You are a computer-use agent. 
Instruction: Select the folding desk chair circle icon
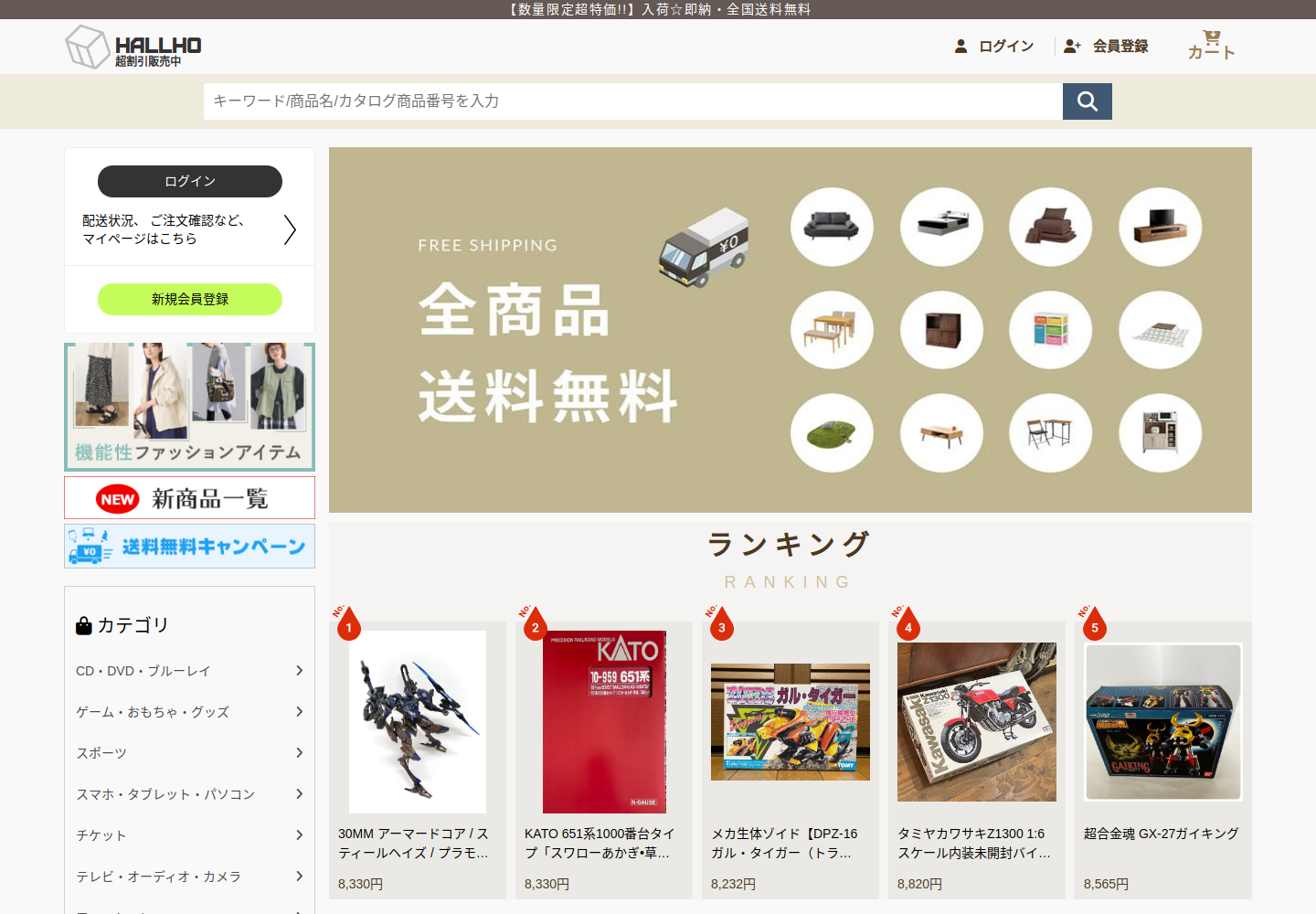(1051, 433)
